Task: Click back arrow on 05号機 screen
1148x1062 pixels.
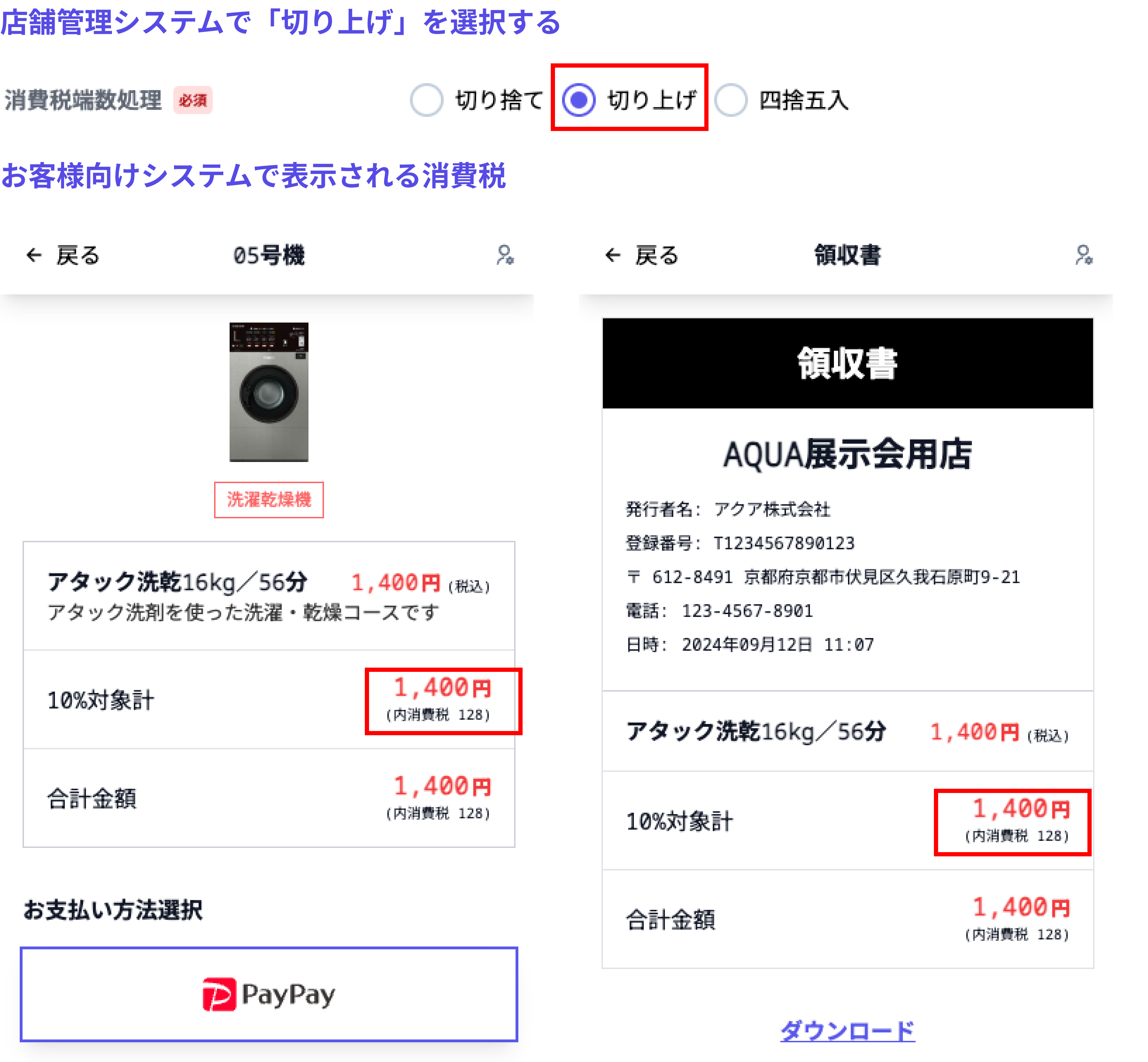Action: click(34, 255)
